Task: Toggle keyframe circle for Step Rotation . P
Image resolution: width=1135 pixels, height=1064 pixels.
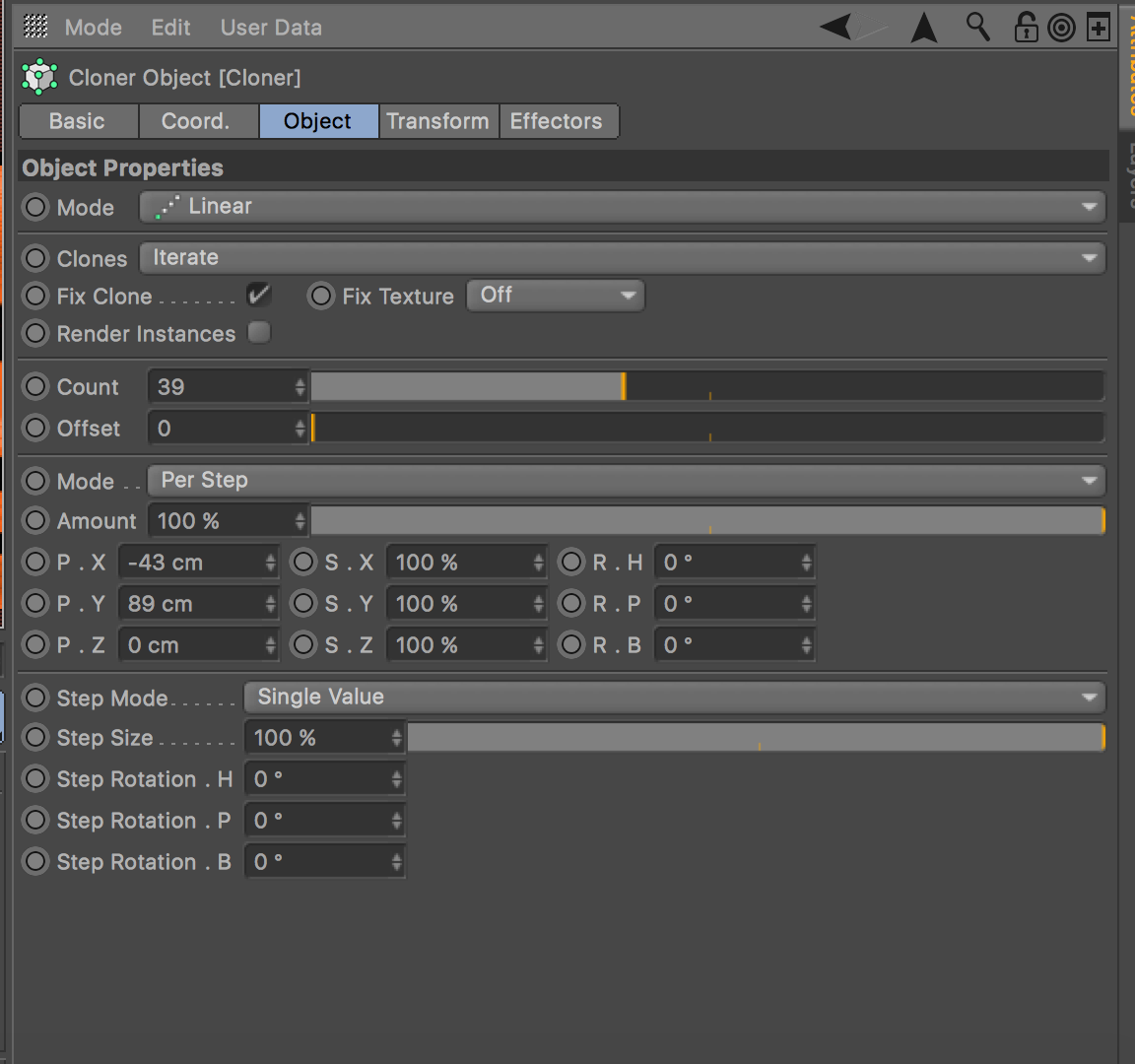Action: tap(34, 820)
